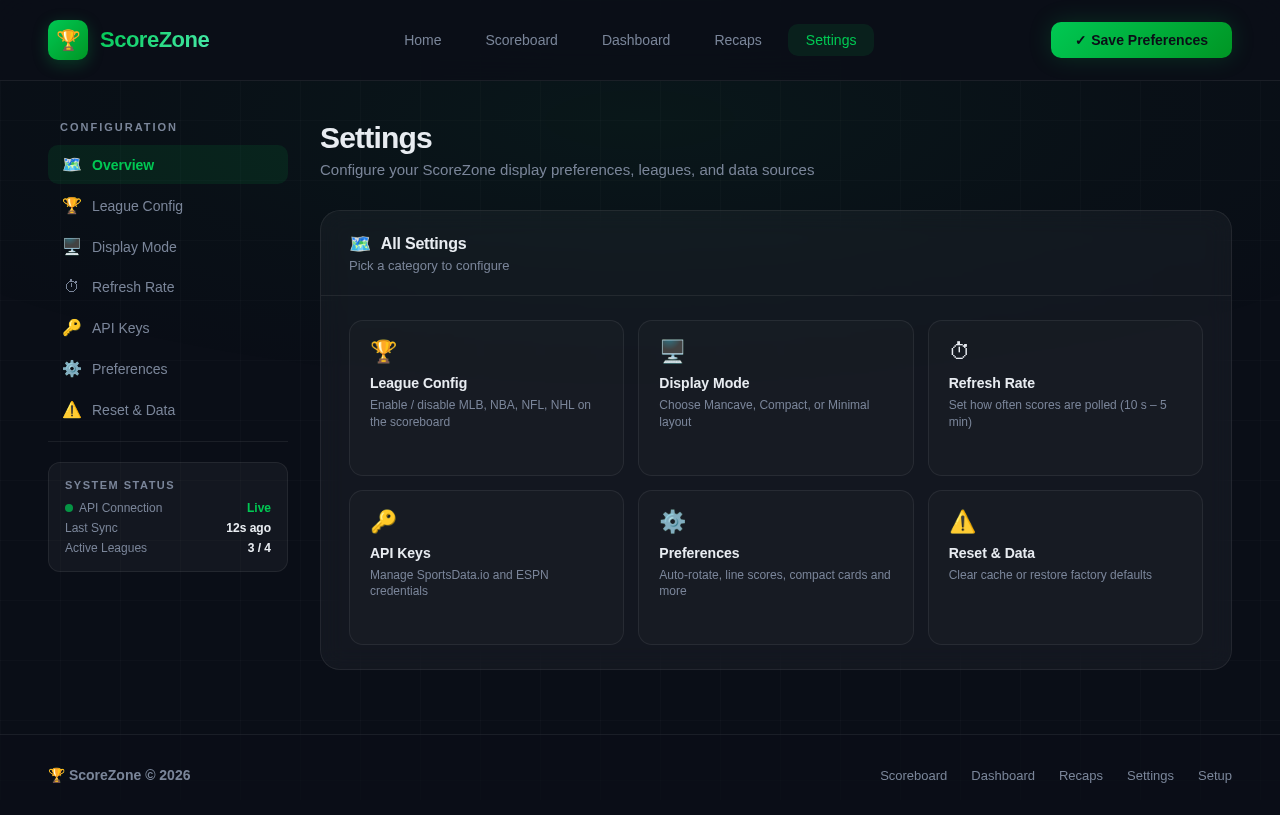Click the warning icon on Reset & Data card
The width and height of the screenshot is (1280, 815).
(962, 521)
